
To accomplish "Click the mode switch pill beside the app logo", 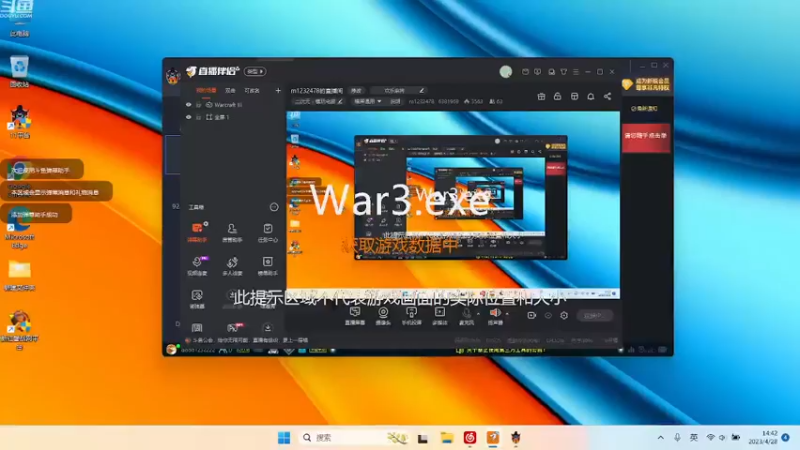I will (255, 71).
